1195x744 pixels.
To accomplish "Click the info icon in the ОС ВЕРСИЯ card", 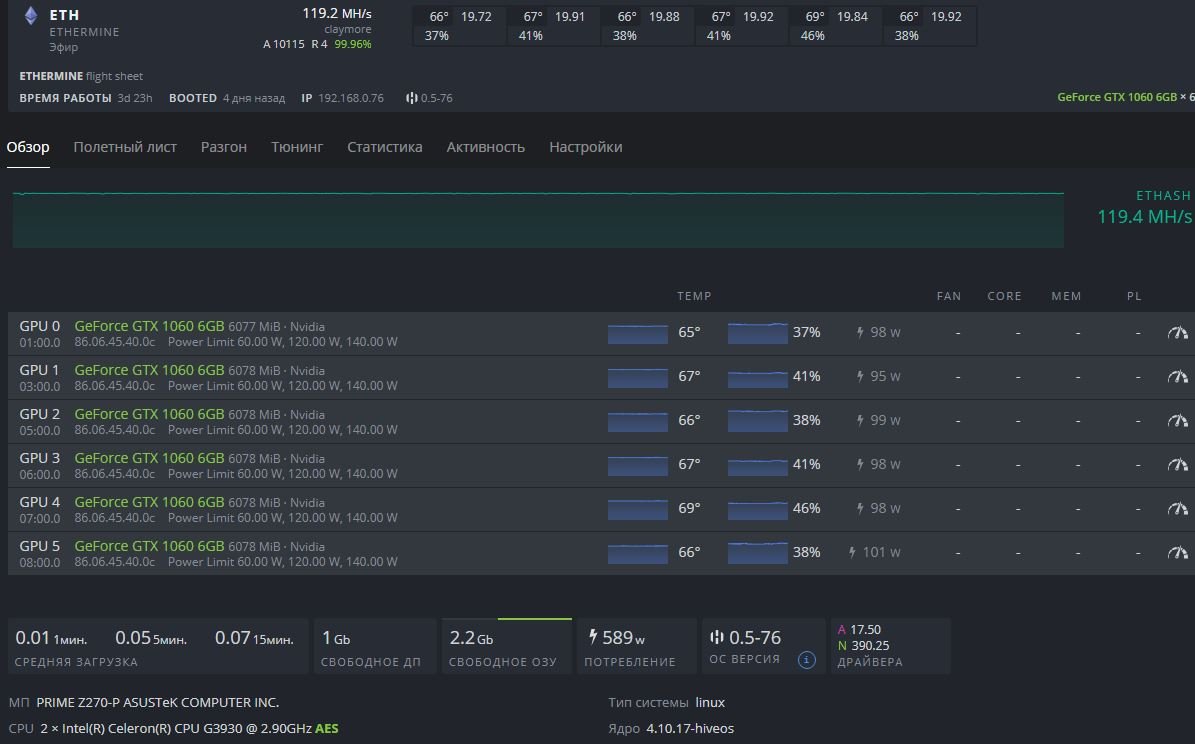I will (x=806, y=659).
